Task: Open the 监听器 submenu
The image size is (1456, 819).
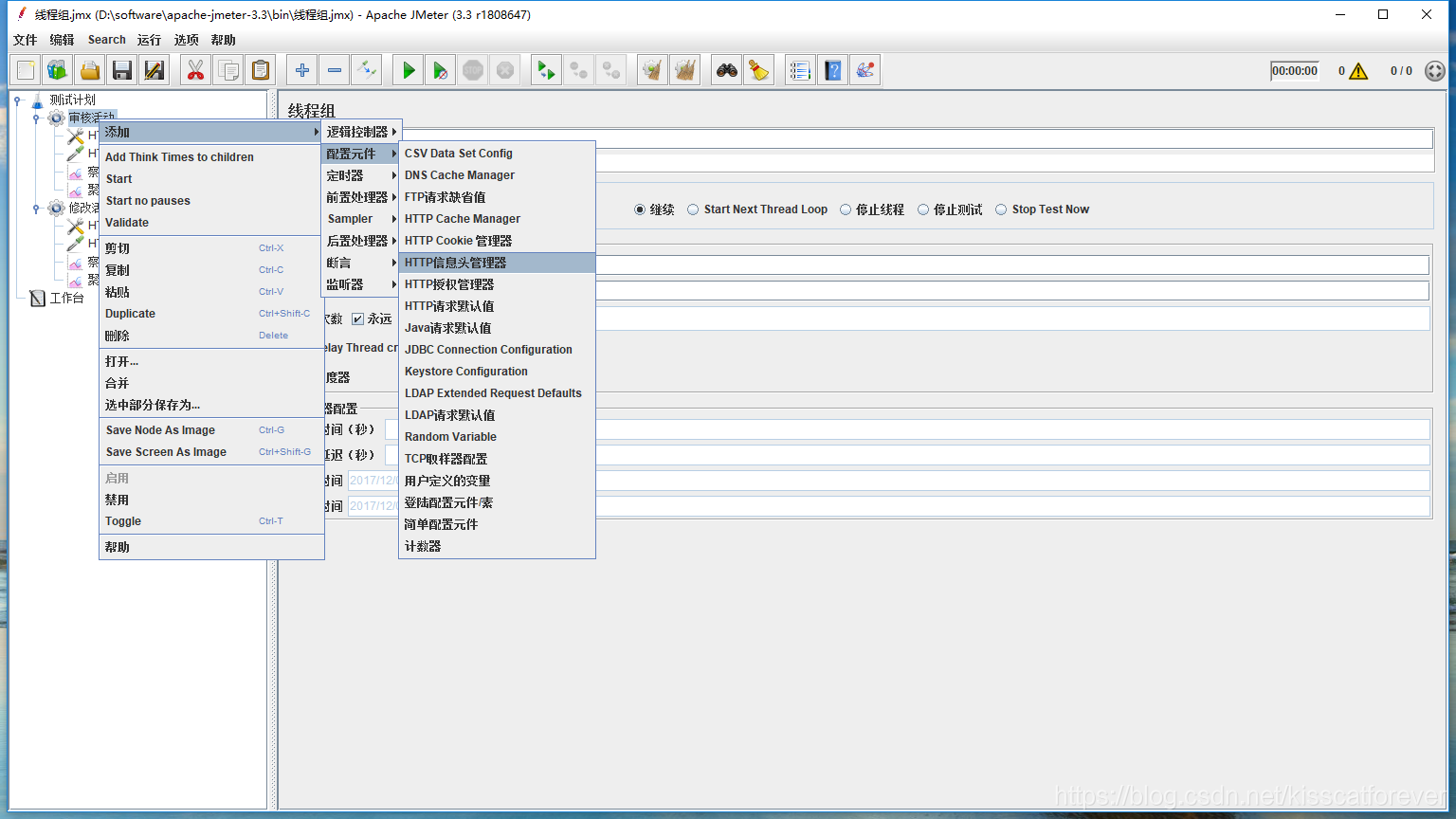Action: [x=361, y=284]
